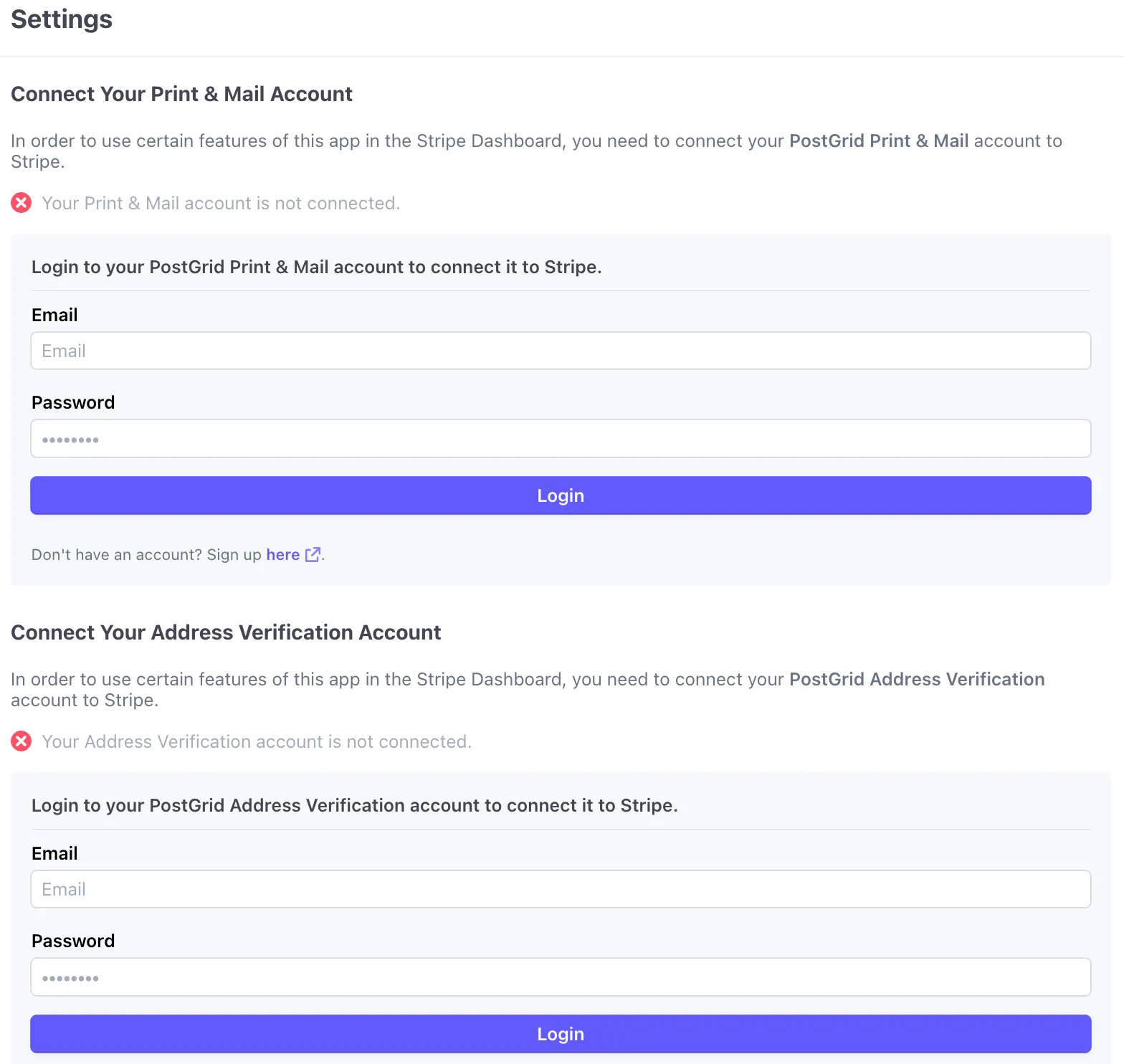Viewport: 1124px width, 1064px height.
Task: Click the 'Email' label above the first input
Action: point(54,315)
